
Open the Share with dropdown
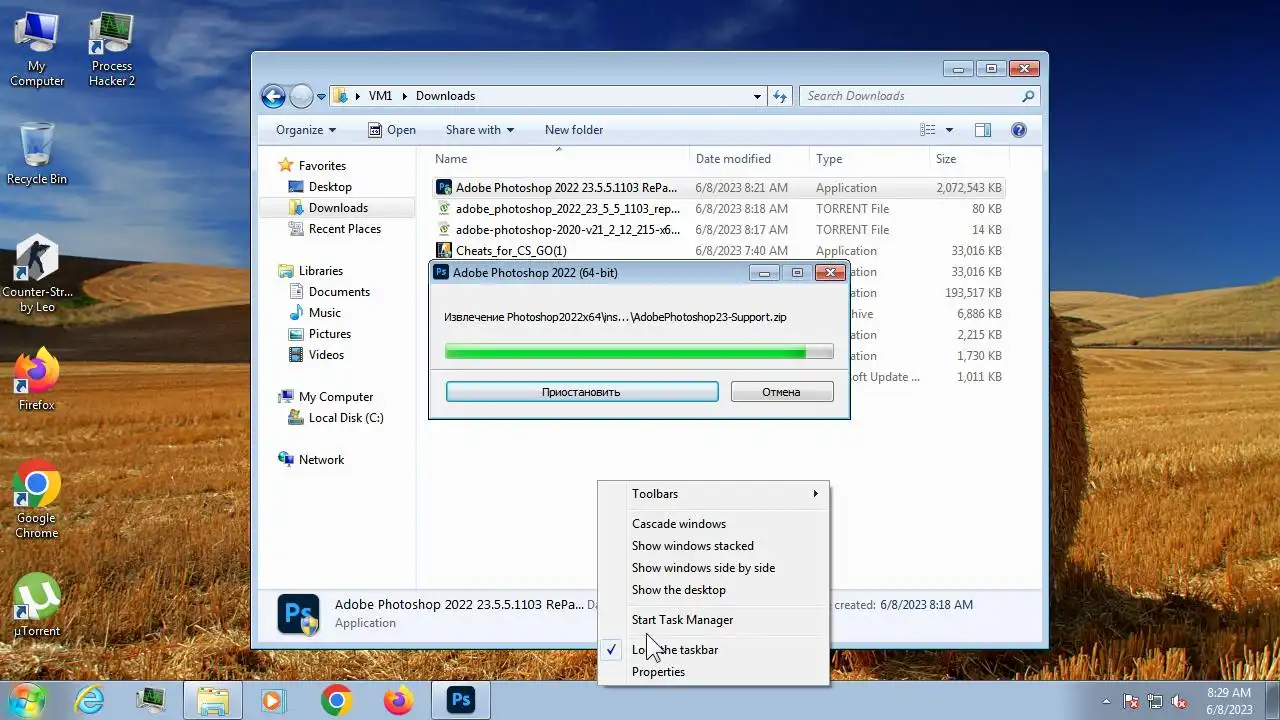(x=480, y=130)
